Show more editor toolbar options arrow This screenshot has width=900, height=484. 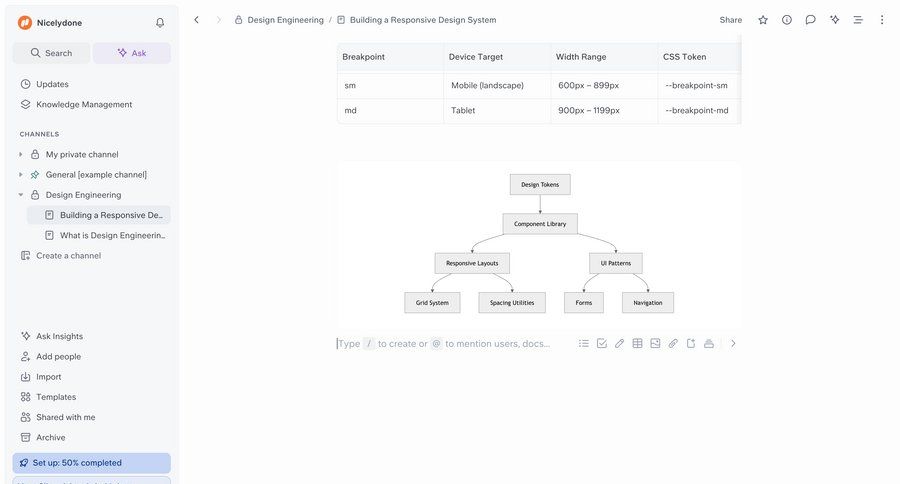(733, 343)
